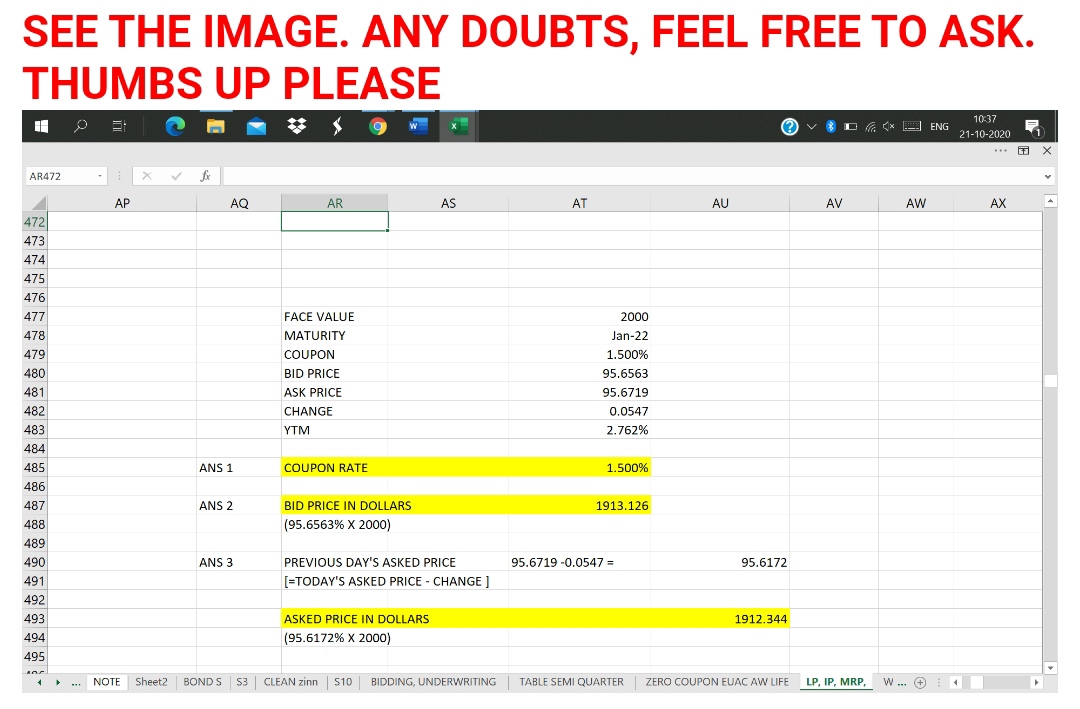1080x709 pixels.
Task: Select column AT header
Action: point(579,203)
